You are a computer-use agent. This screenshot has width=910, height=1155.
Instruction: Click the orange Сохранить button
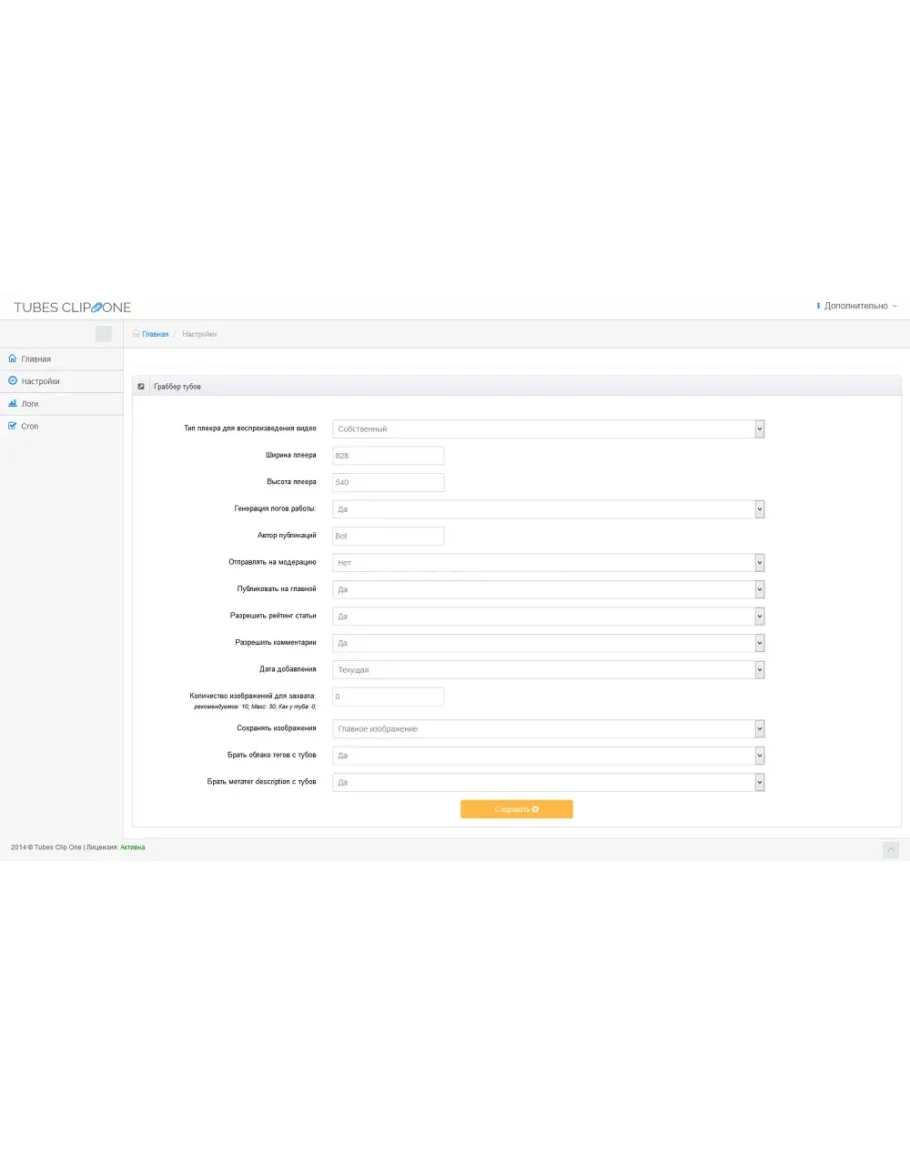516,809
